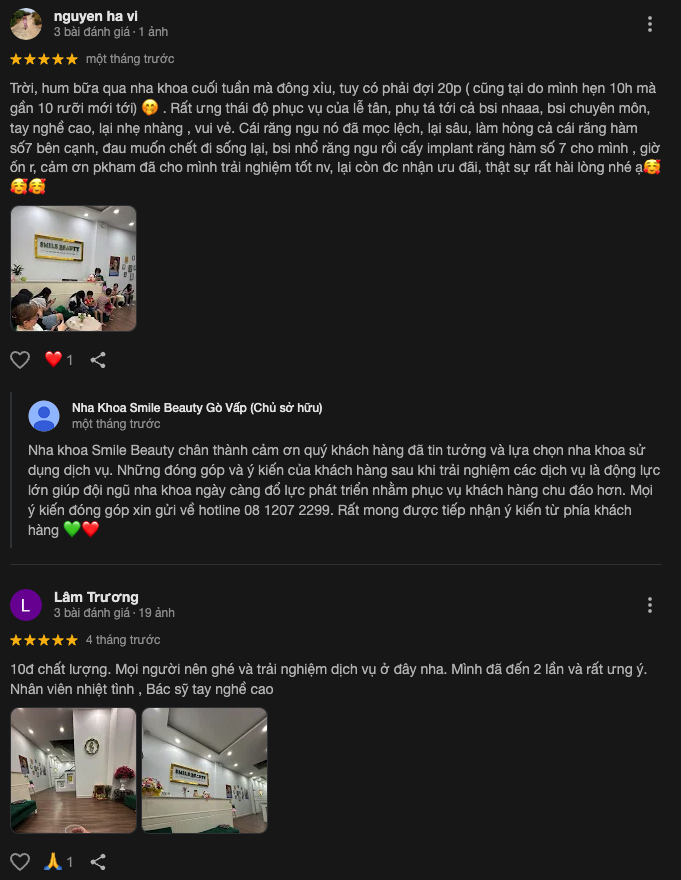The height and width of the screenshot is (880, 681).
Task: Like Lâm Trương's review with heart
Action: click(20, 861)
